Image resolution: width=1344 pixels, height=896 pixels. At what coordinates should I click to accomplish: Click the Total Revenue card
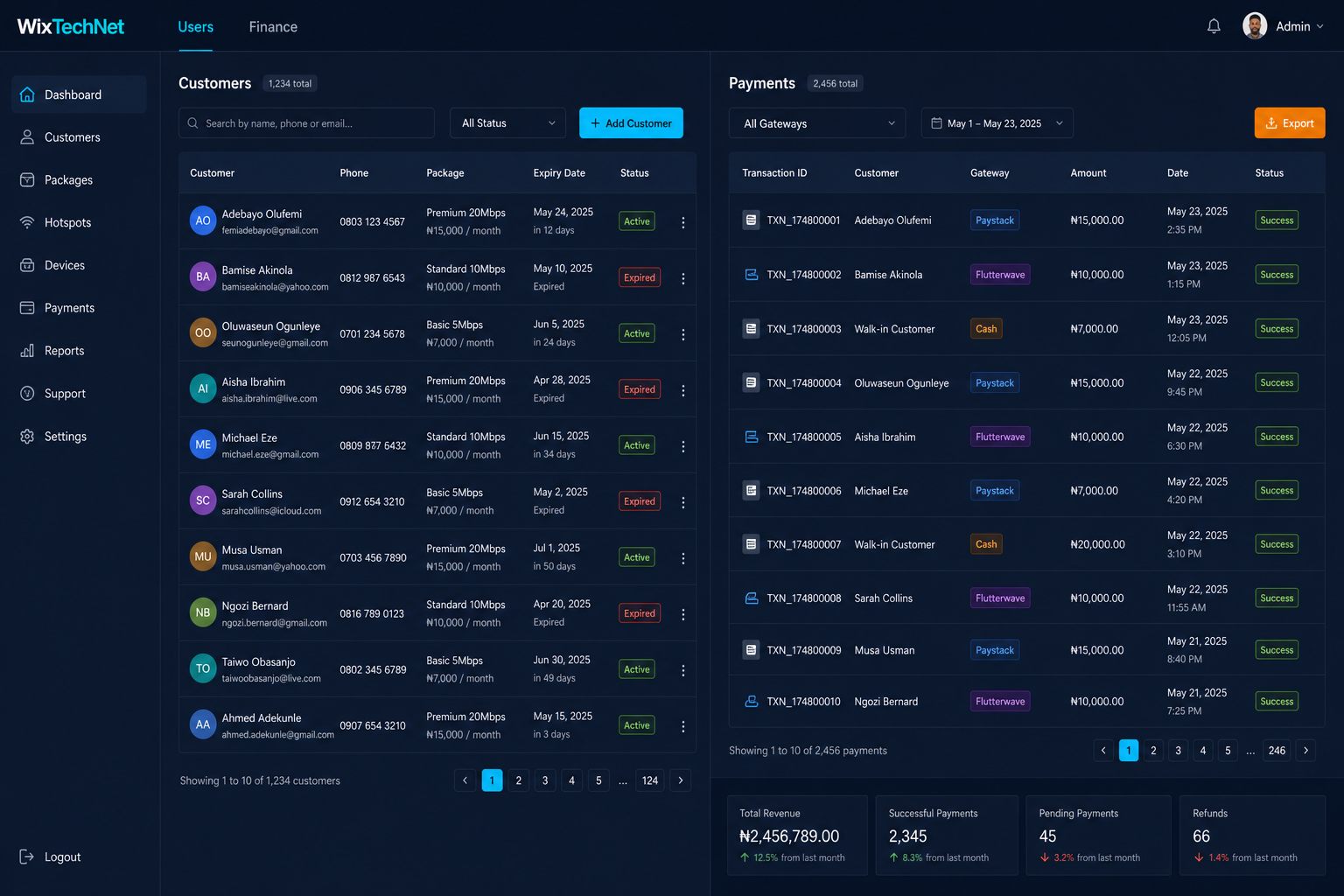pyautogui.click(x=797, y=836)
